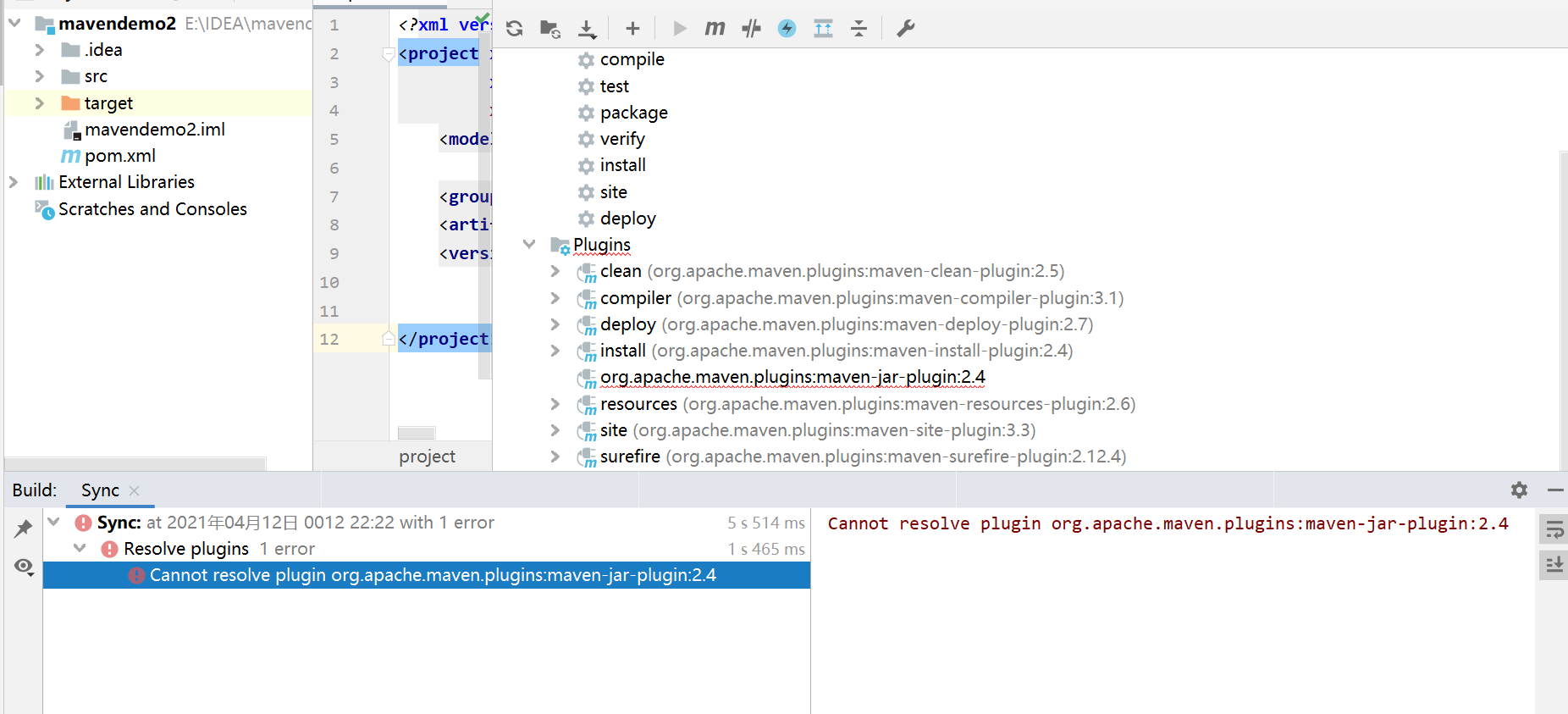Click the External Libraries icon
Screen dimensions: 1568x714
point(44,182)
